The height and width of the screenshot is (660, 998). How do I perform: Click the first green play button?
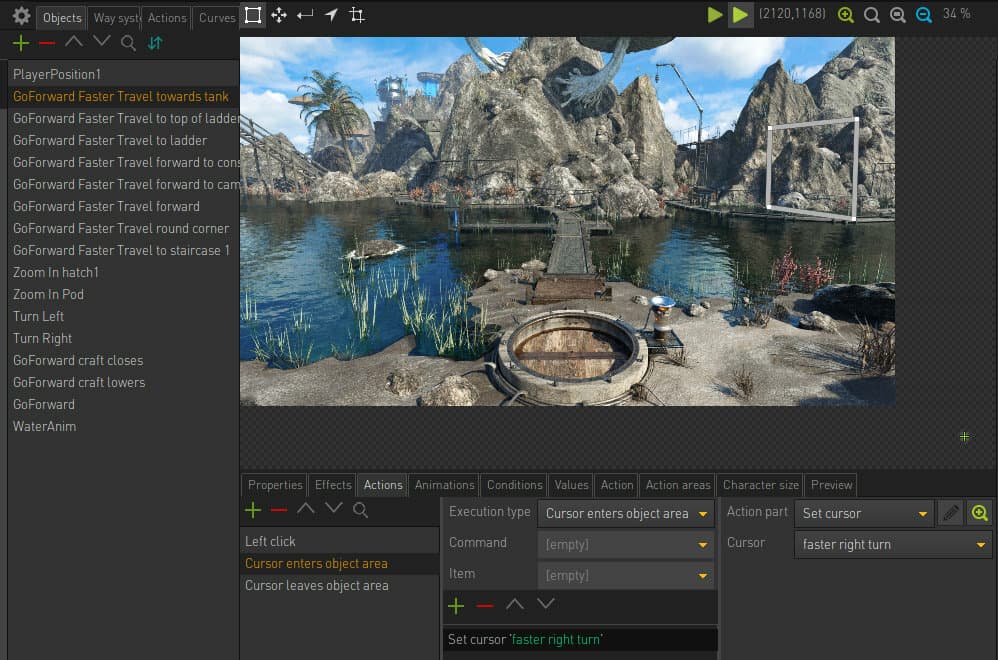715,15
